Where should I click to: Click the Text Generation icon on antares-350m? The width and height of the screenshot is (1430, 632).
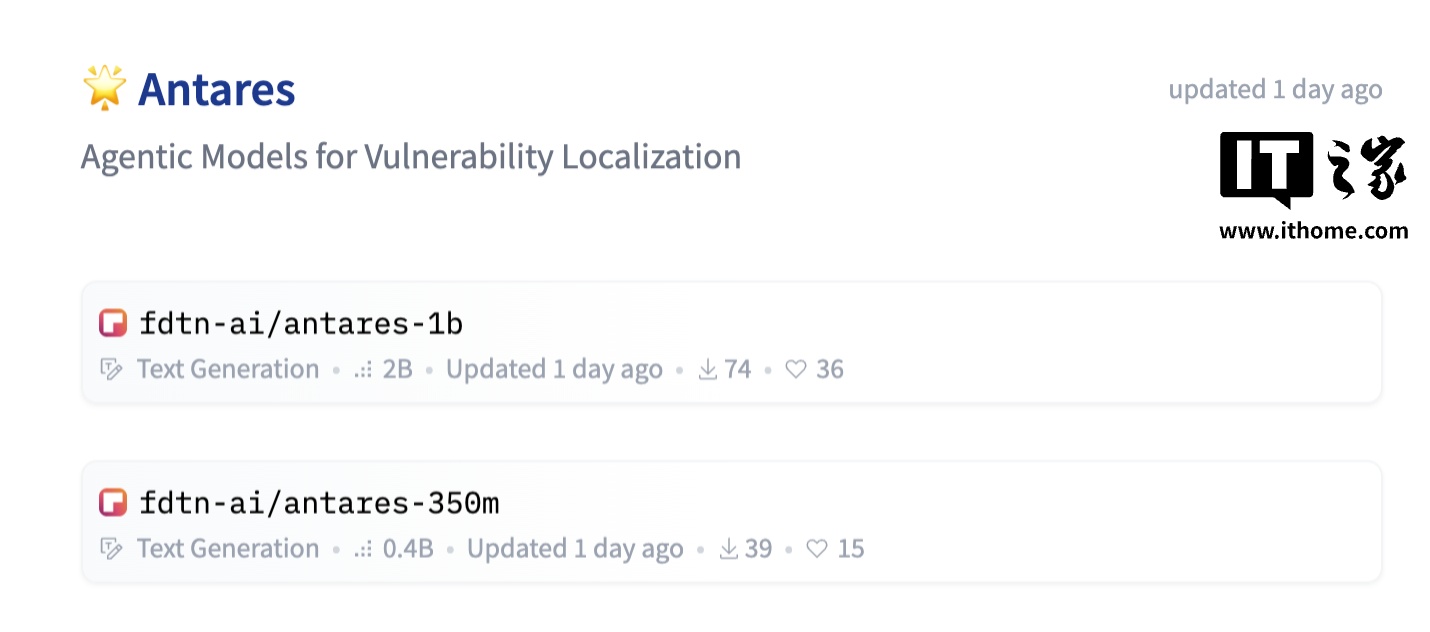click(x=112, y=549)
